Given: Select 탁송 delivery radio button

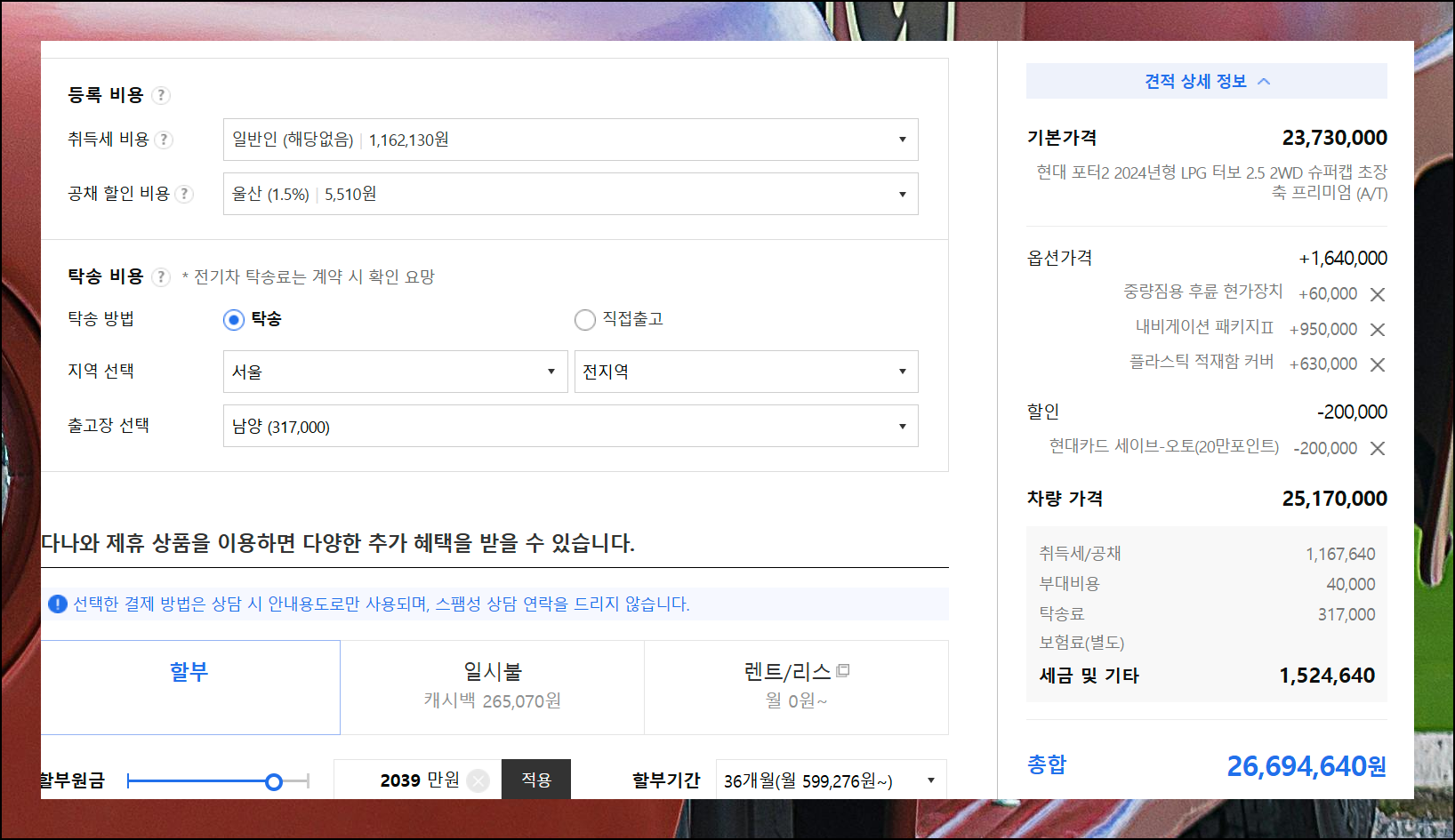Looking at the screenshot, I should pos(234,320).
